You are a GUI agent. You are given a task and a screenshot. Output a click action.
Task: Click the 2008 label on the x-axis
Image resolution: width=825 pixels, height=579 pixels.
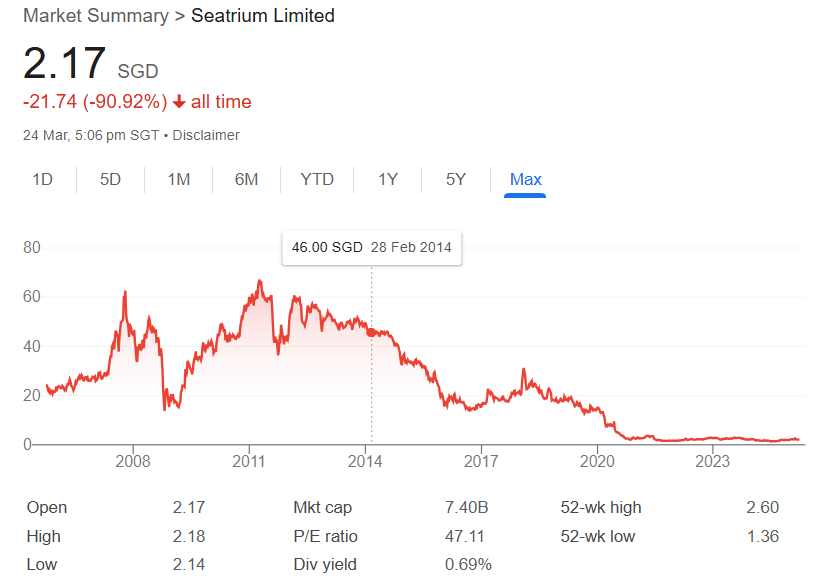pyautogui.click(x=133, y=461)
